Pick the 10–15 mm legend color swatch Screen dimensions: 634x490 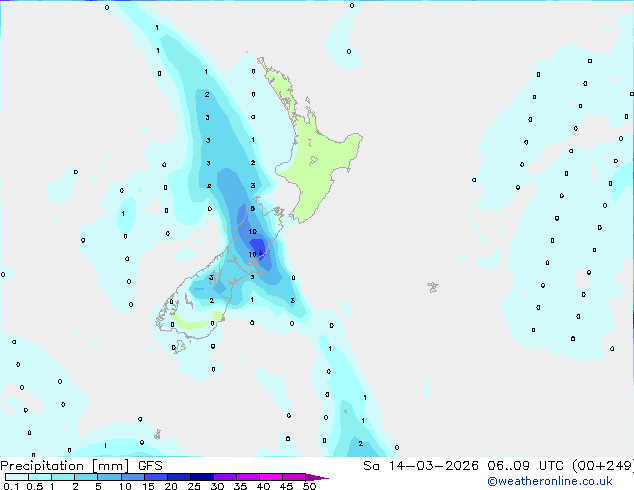tap(133, 477)
